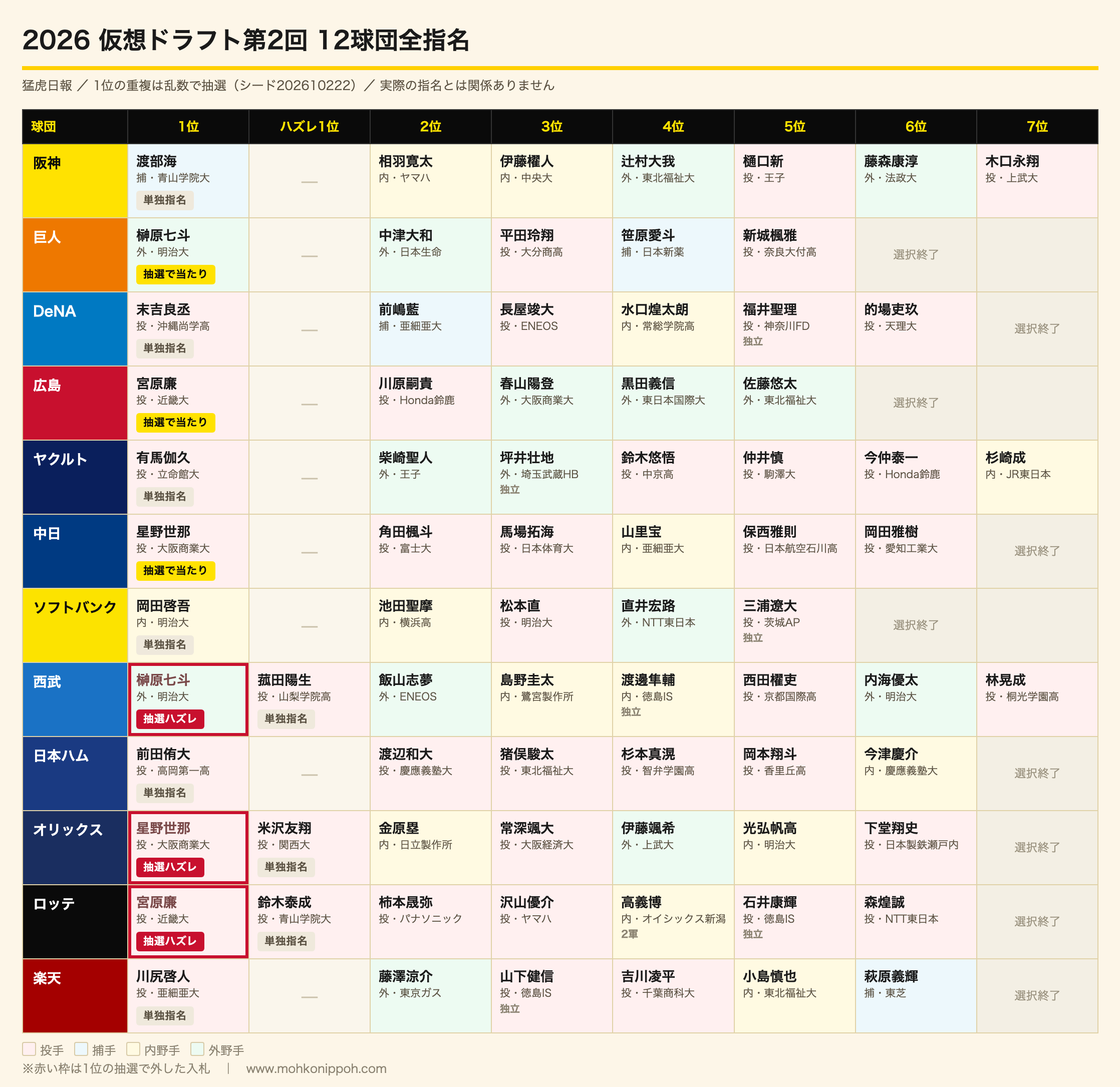Click 渡部海 in 阪神's 1位 cell
The width and height of the screenshot is (1120, 1087).
157,161
